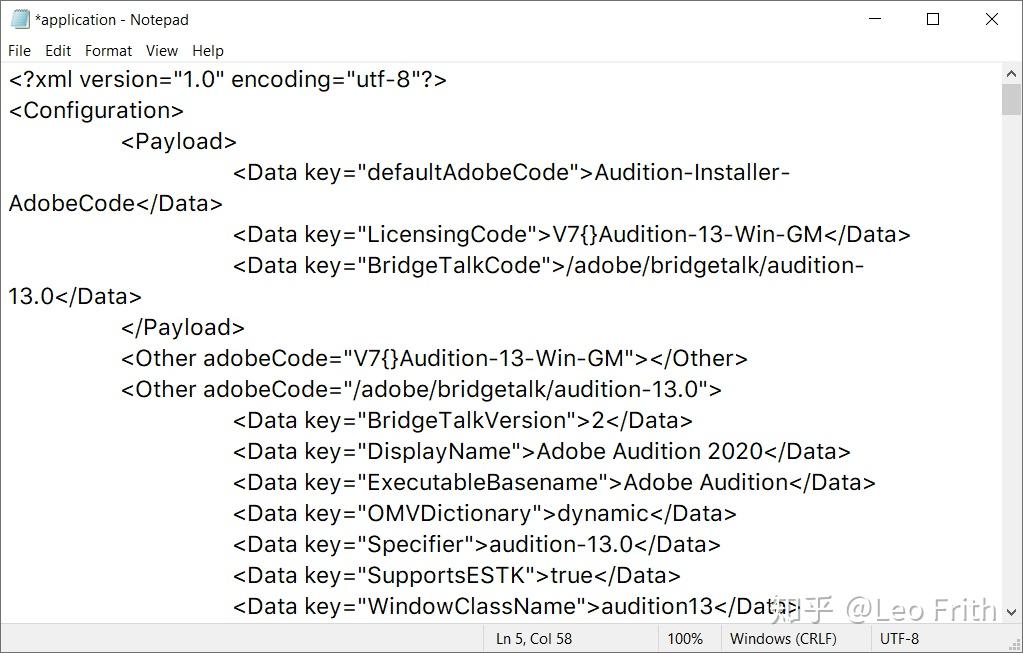
Task: Click the UTF-8 encoding indicator
Action: pyautogui.click(x=898, y=638)
